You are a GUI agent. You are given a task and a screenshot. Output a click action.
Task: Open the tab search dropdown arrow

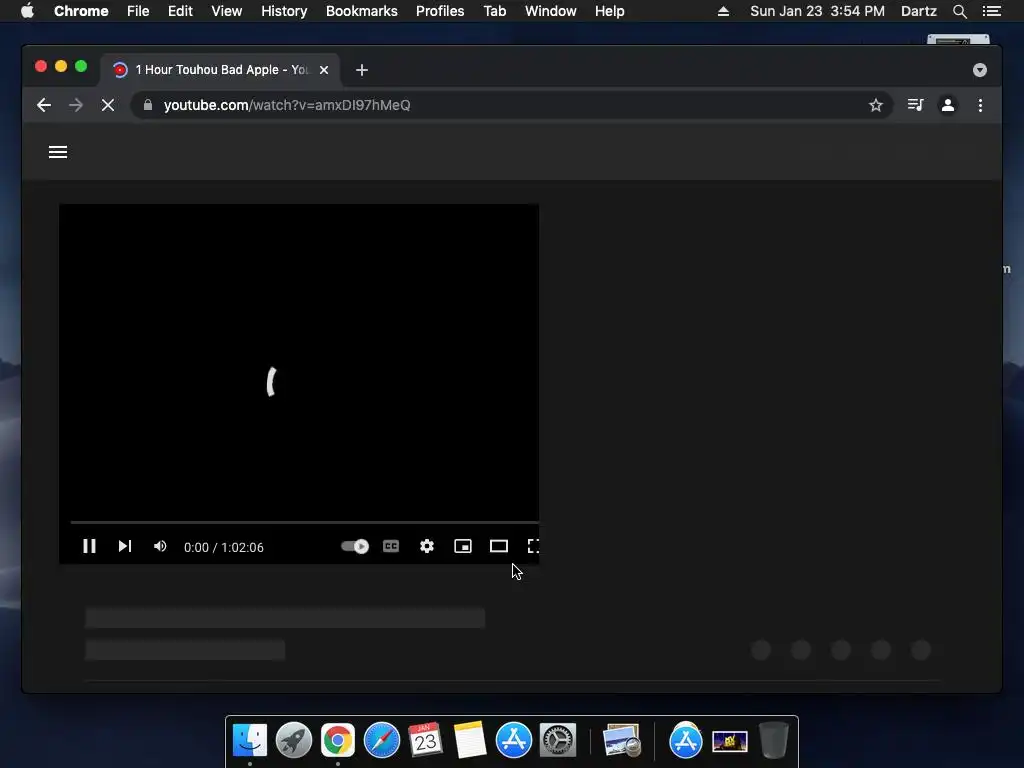[x=980, y=70]
